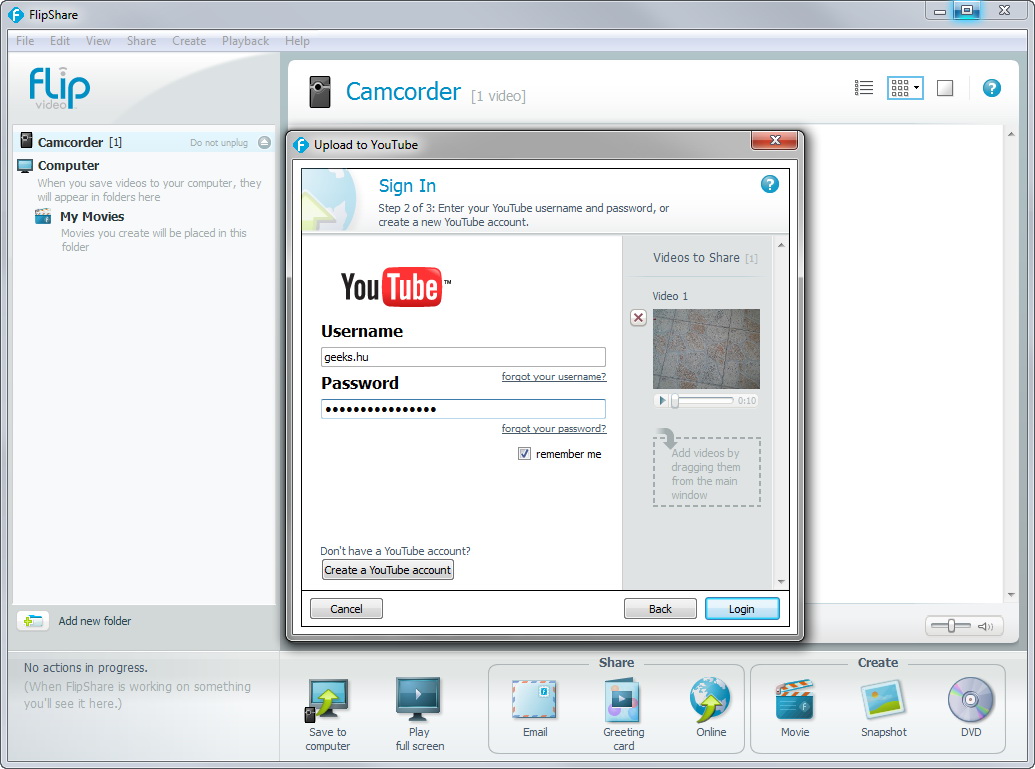Click the Username input field

coord(463,357)
